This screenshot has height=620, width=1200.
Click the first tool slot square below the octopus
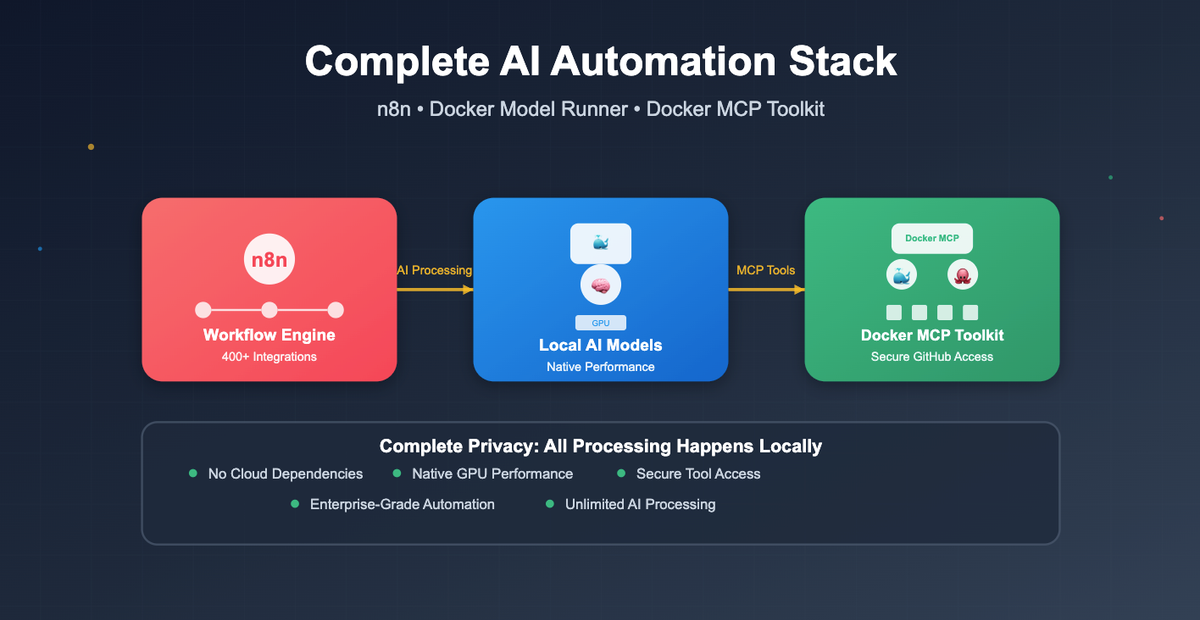pos(893,311)
